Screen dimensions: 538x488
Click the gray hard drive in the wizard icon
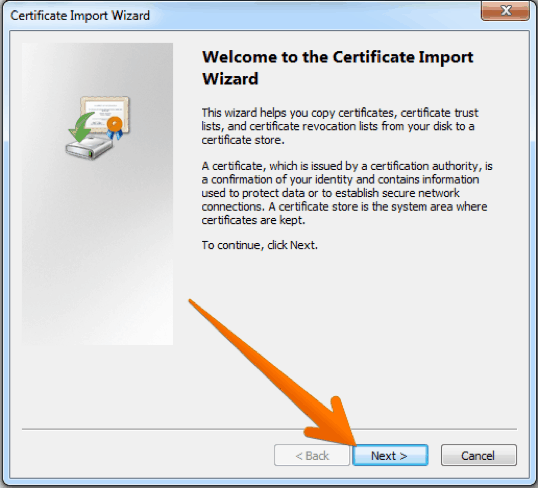(89, 148)
